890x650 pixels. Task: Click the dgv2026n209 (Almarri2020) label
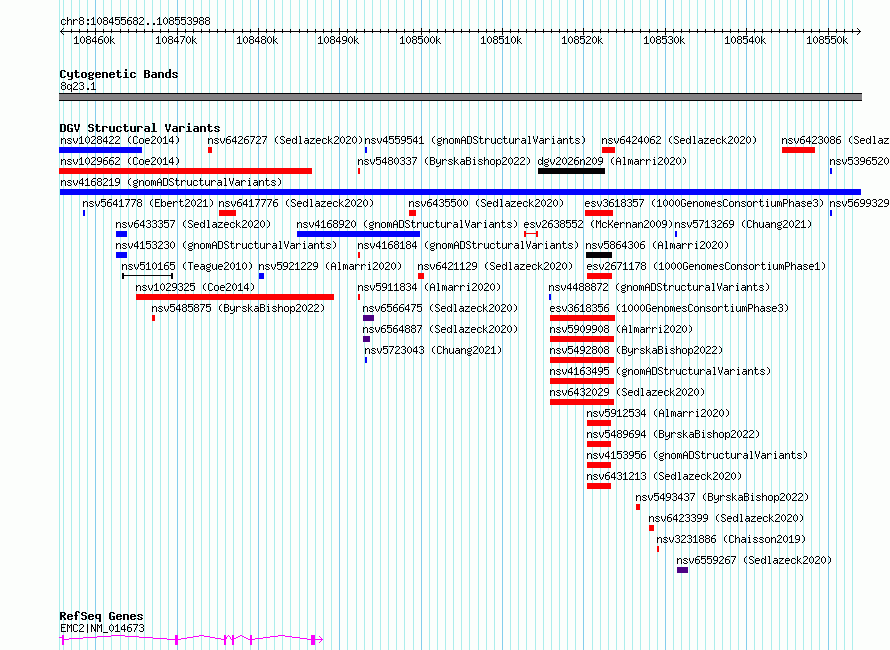612,161
